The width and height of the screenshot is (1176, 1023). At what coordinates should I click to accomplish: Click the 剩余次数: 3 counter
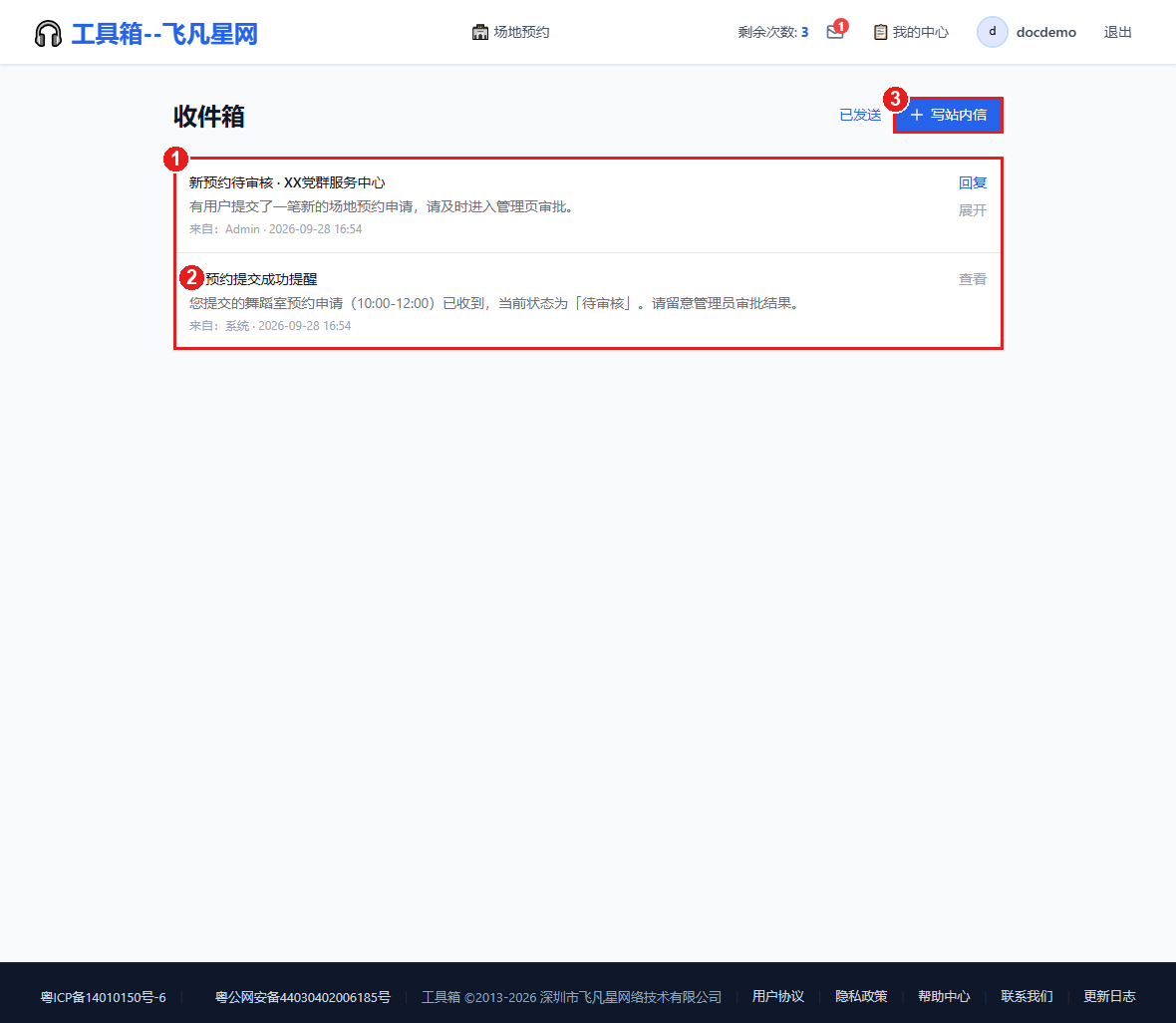772,32
